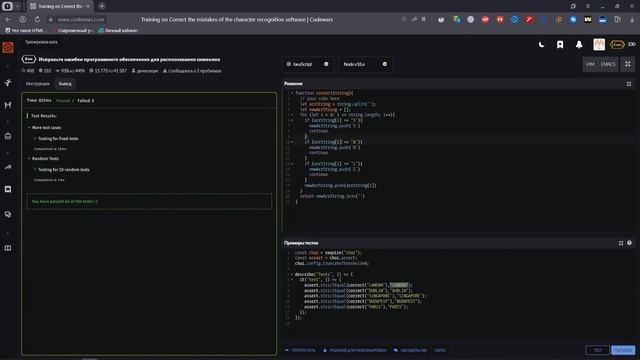Toggle dark mode moon icon

click(541, 44)
